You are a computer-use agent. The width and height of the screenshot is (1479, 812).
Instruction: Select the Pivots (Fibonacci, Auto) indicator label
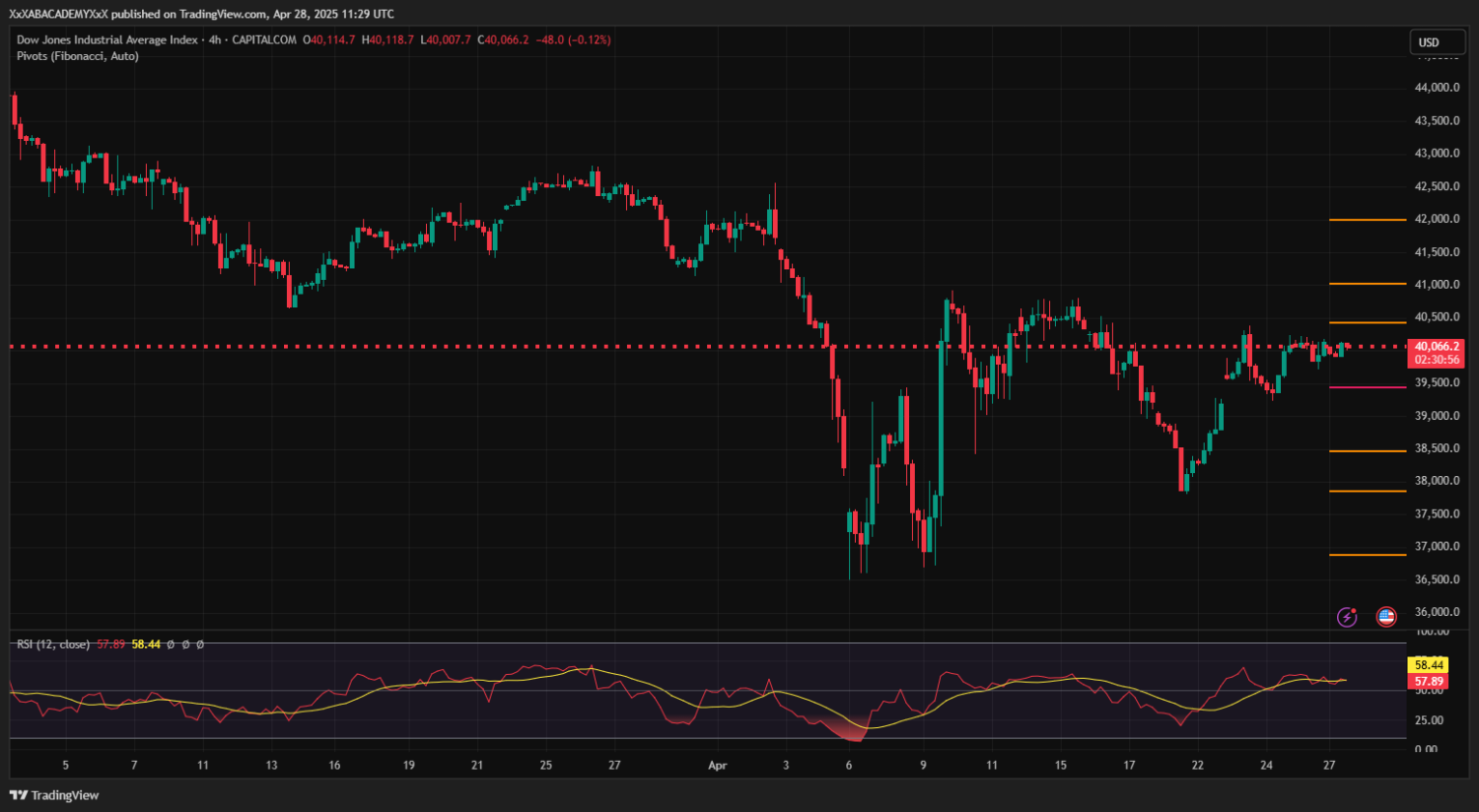[77, 56]
